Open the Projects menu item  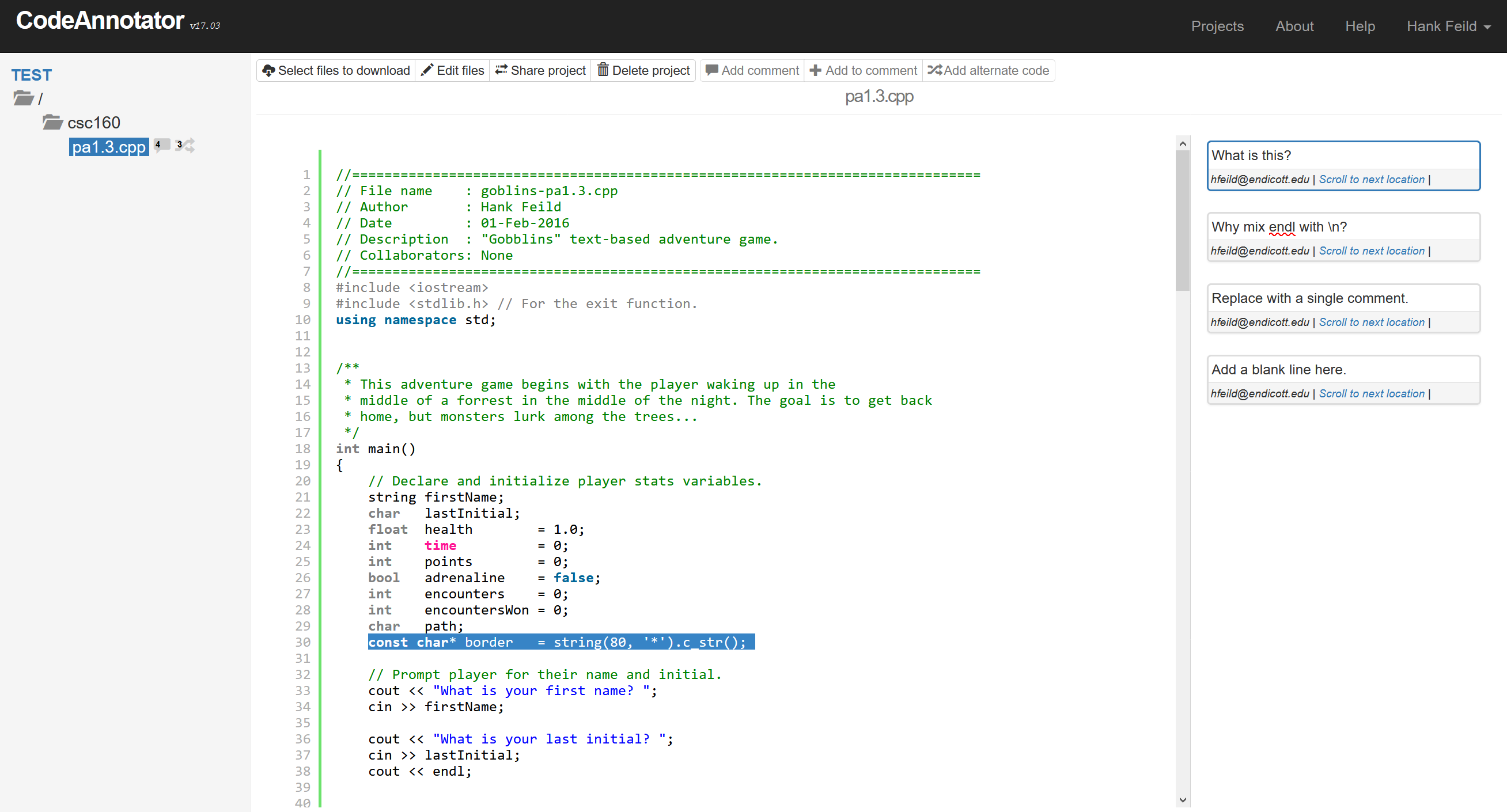click(x=1217, y=26)
